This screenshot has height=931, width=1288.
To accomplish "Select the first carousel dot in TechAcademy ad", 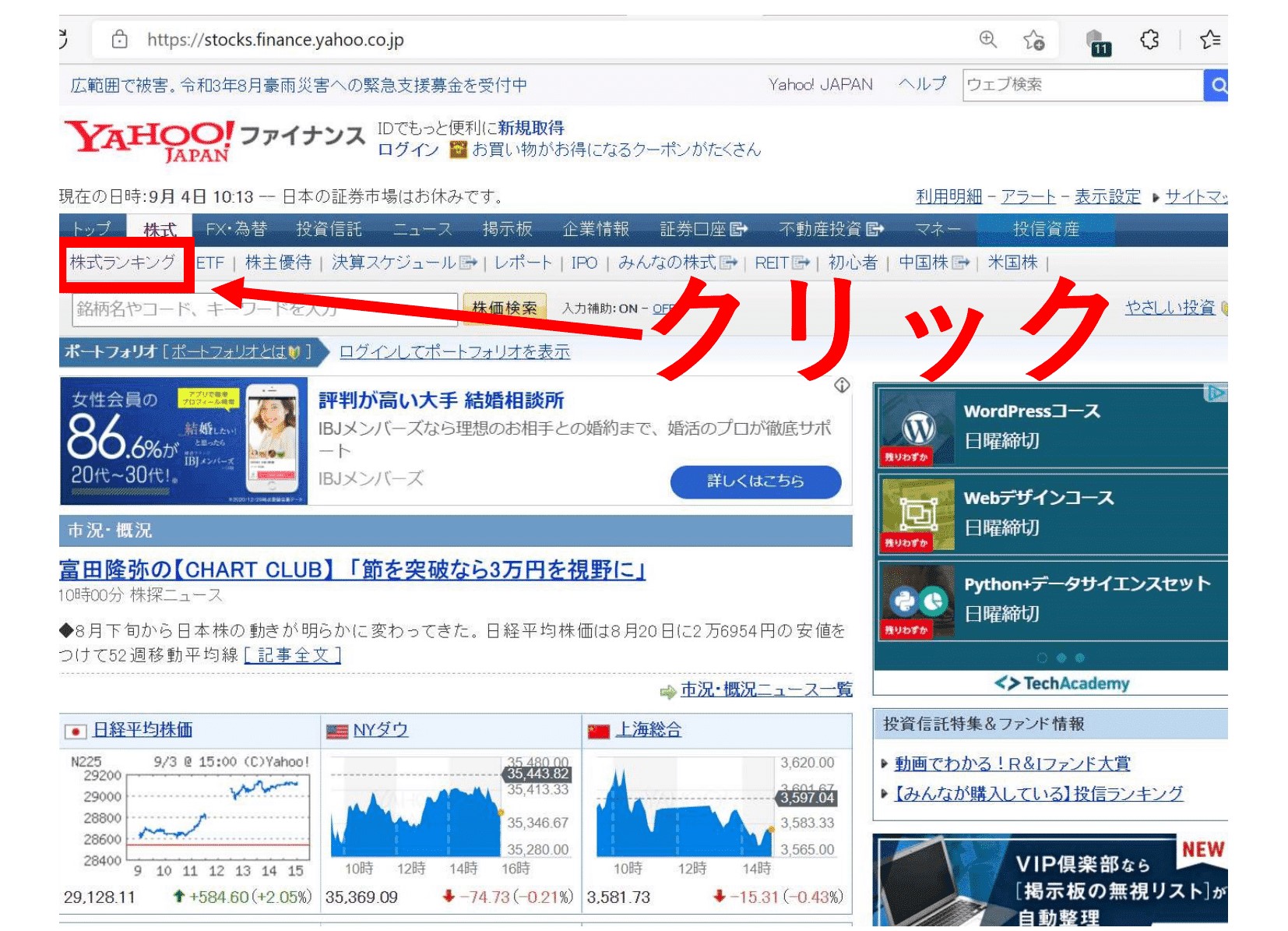I will pos(1042,658).
